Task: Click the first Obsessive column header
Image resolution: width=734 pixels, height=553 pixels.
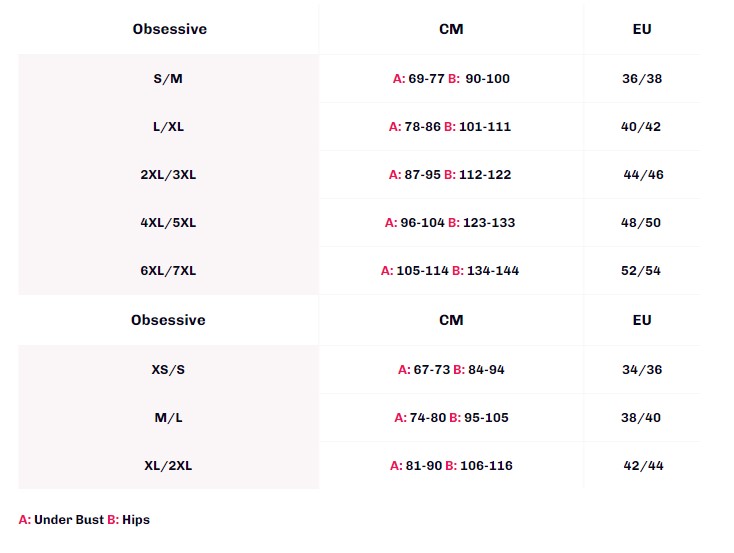Action: (x=169, y=29)
